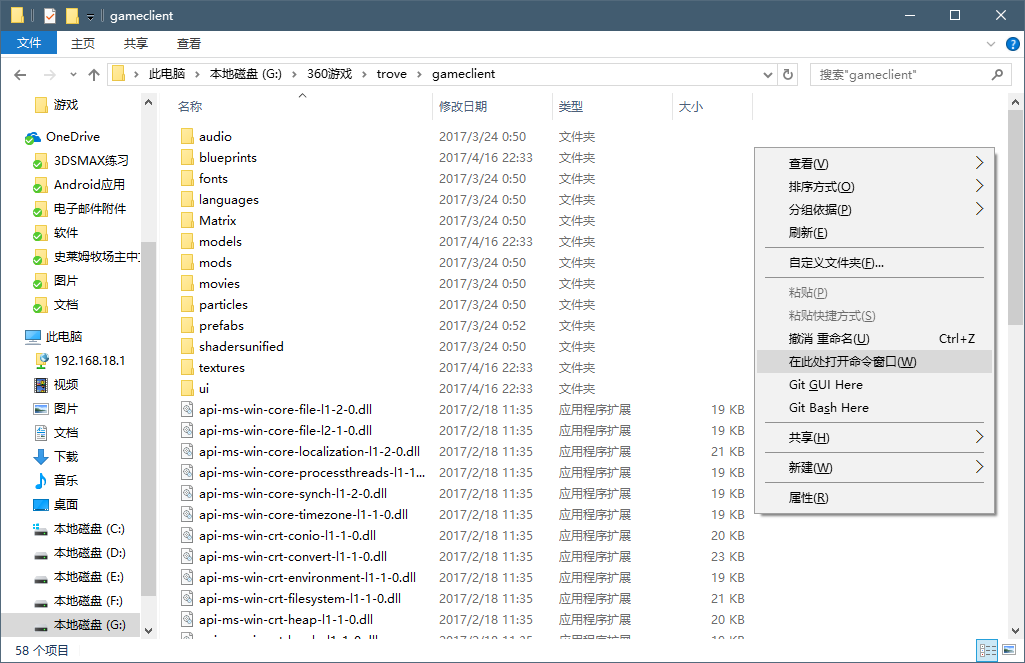This screenshot has height=663, width=1025.
Task: Select the shadersunified folder name
Action: (241, 347)
